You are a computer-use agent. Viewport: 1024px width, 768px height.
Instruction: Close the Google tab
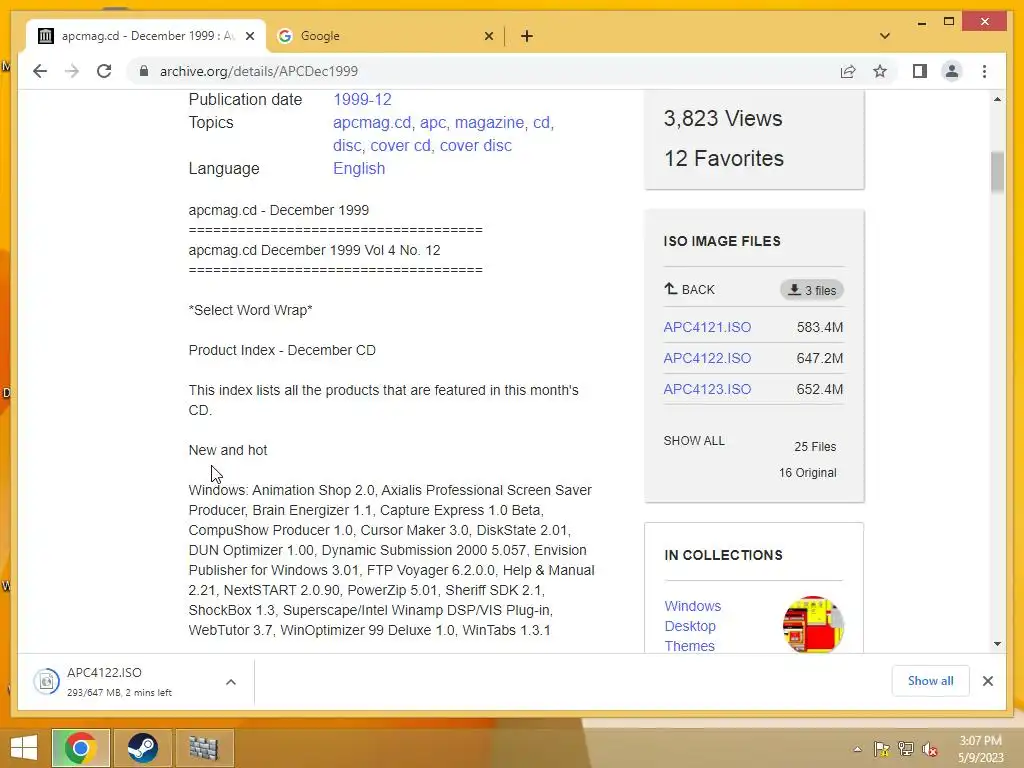coord(488,36)
